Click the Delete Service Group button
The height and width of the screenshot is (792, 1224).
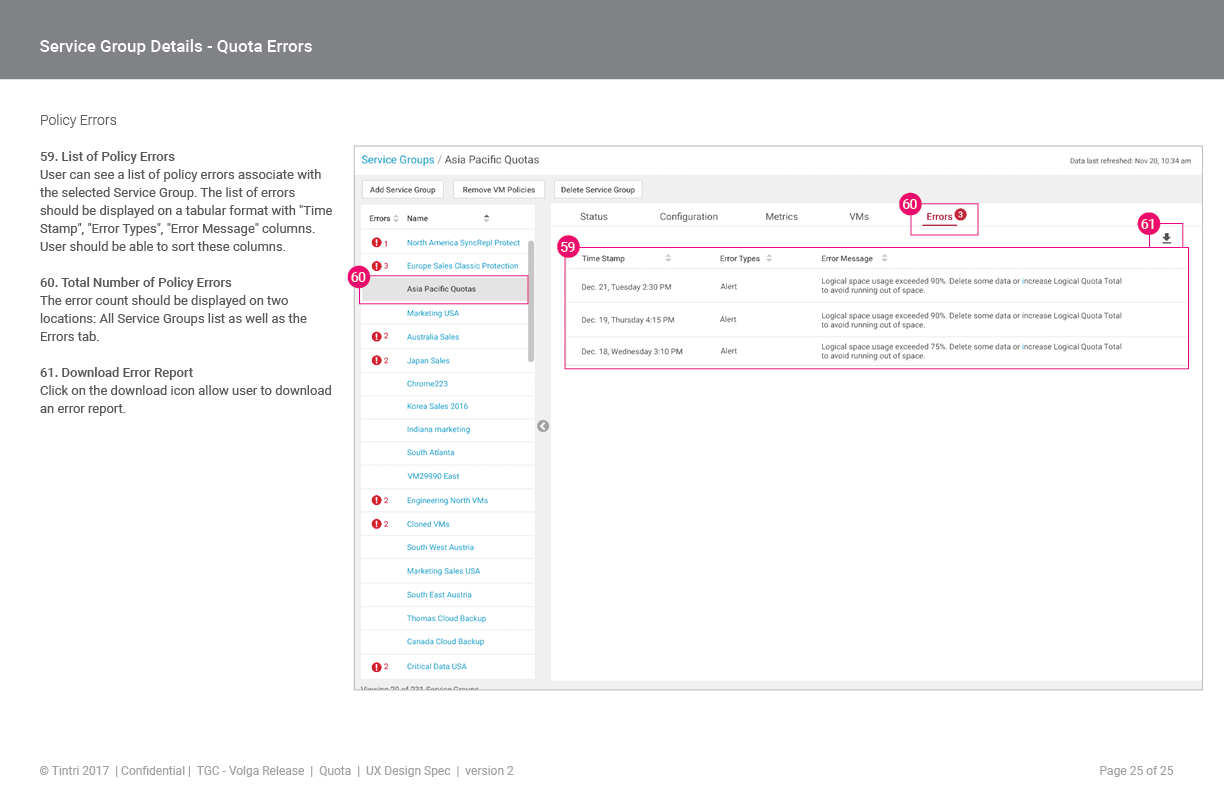pyautogui.click(x=598, y=190)
